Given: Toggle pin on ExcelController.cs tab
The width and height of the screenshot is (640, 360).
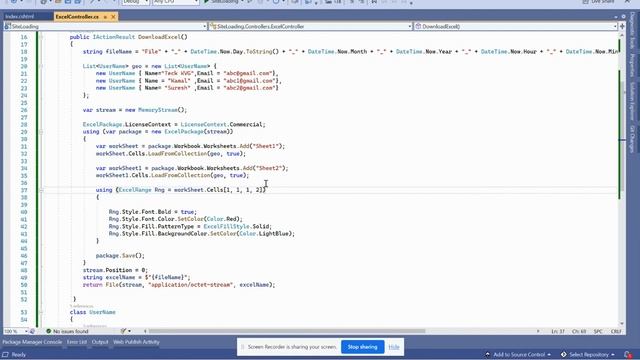Looking at the screenshot, I should pyautogui.click(x=105, y=17).
